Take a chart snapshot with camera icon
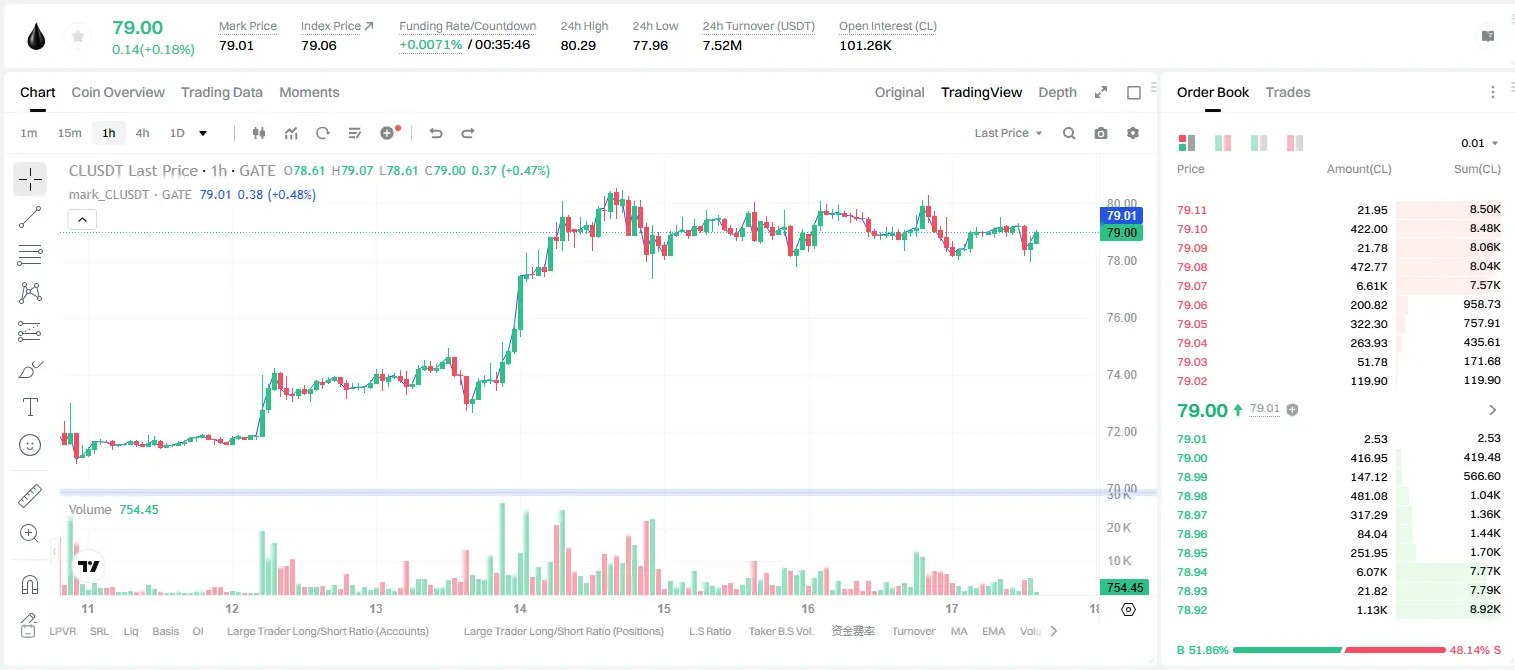This screenshot has height=670, width=1515. point(1101,133)
